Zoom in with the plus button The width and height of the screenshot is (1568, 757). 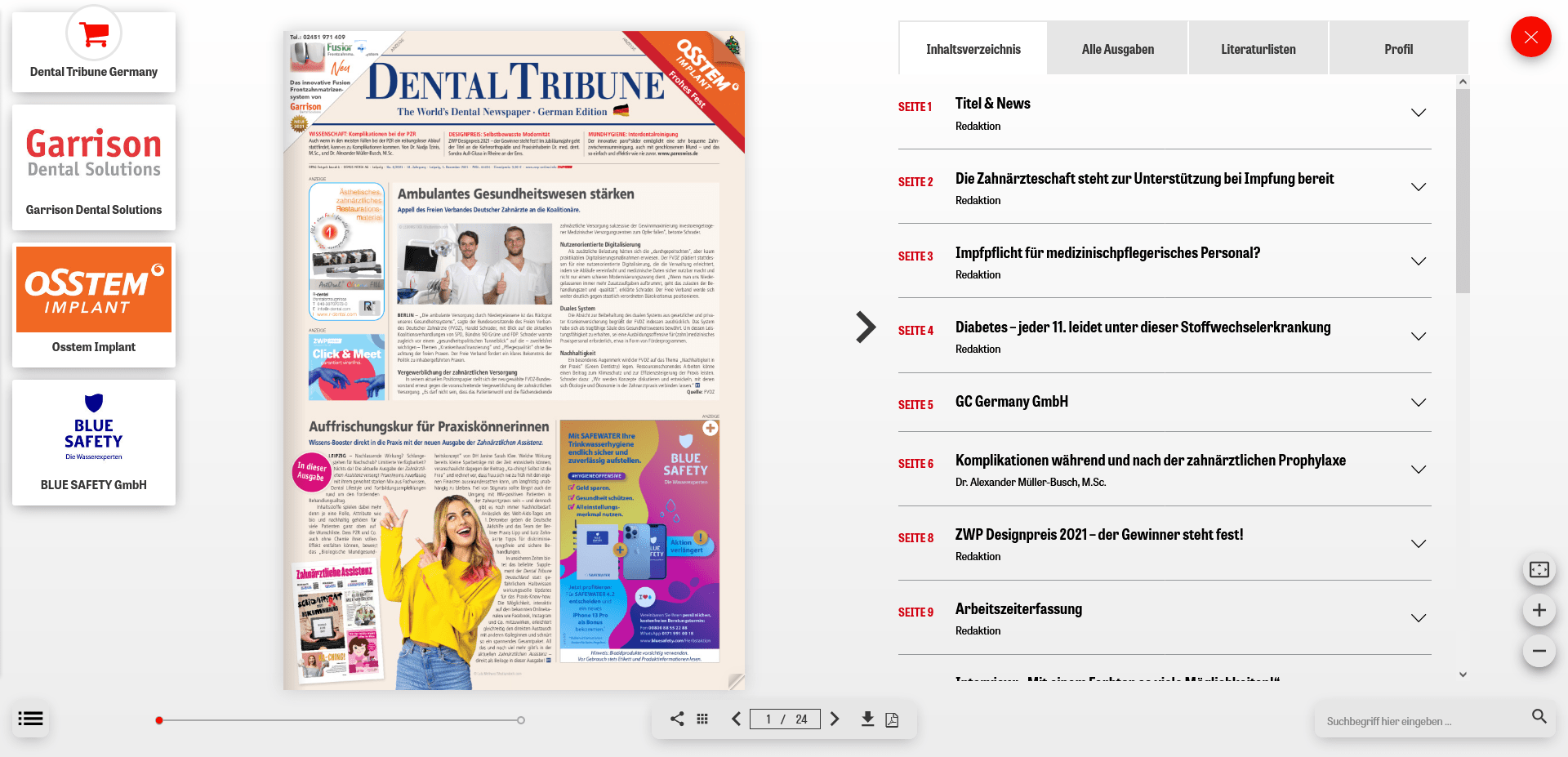(x=1539, y=610)
